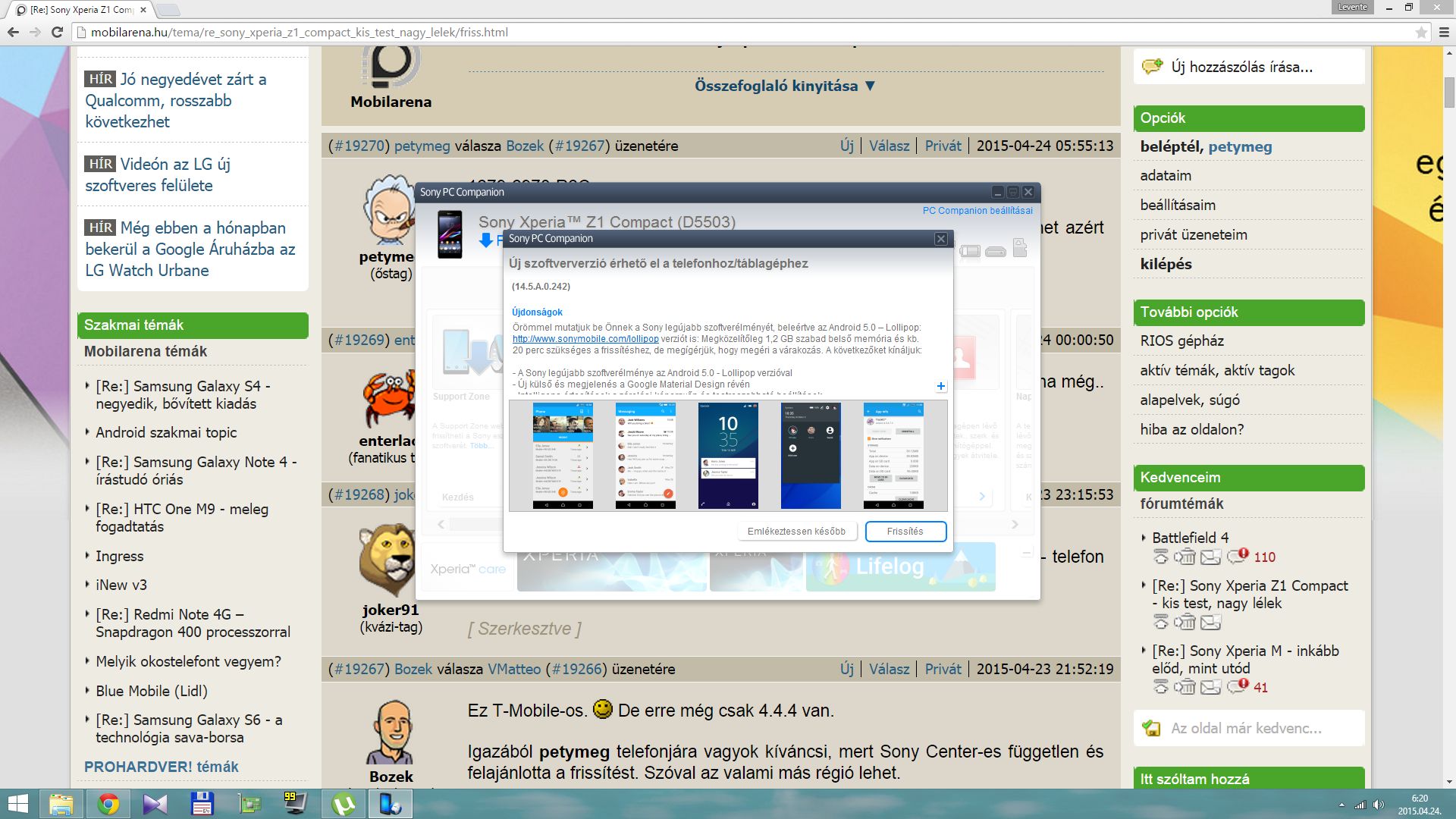Open the Ingress forum topic

point(119,556)
